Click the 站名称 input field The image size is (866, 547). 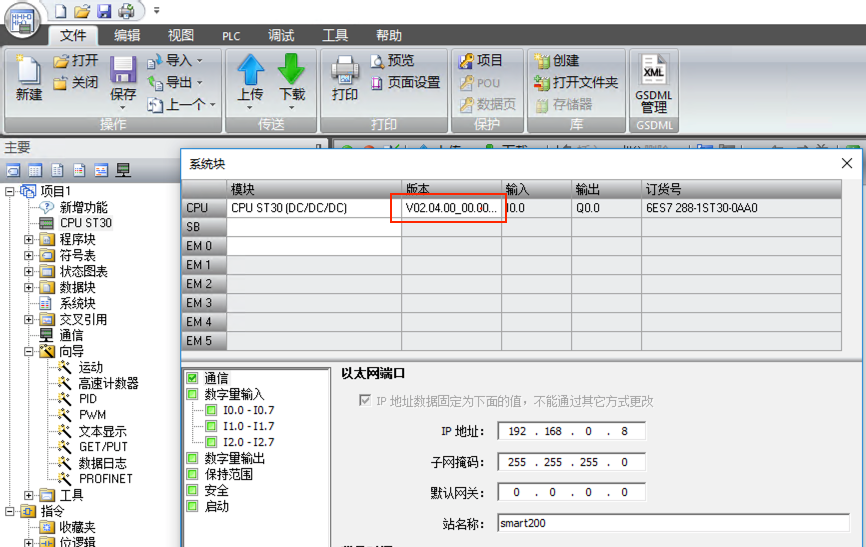coord(672,522)
